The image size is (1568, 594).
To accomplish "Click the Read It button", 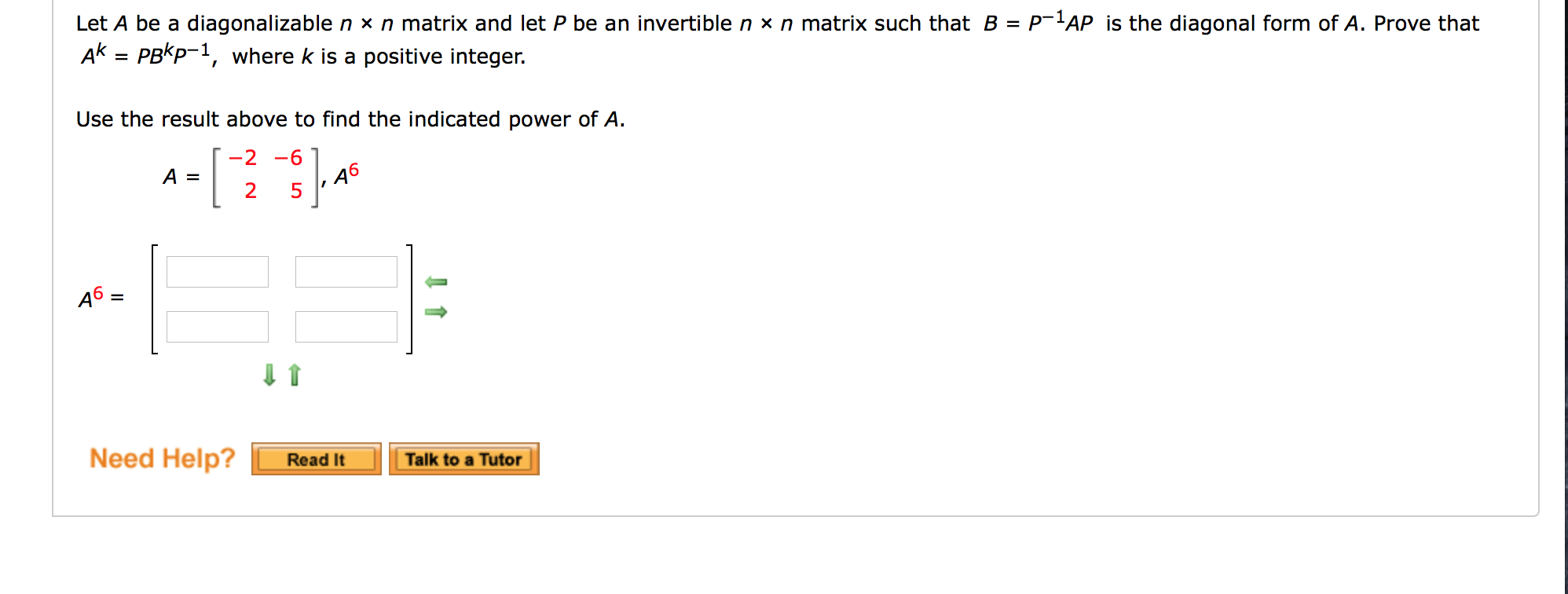I will pos(315,460).
